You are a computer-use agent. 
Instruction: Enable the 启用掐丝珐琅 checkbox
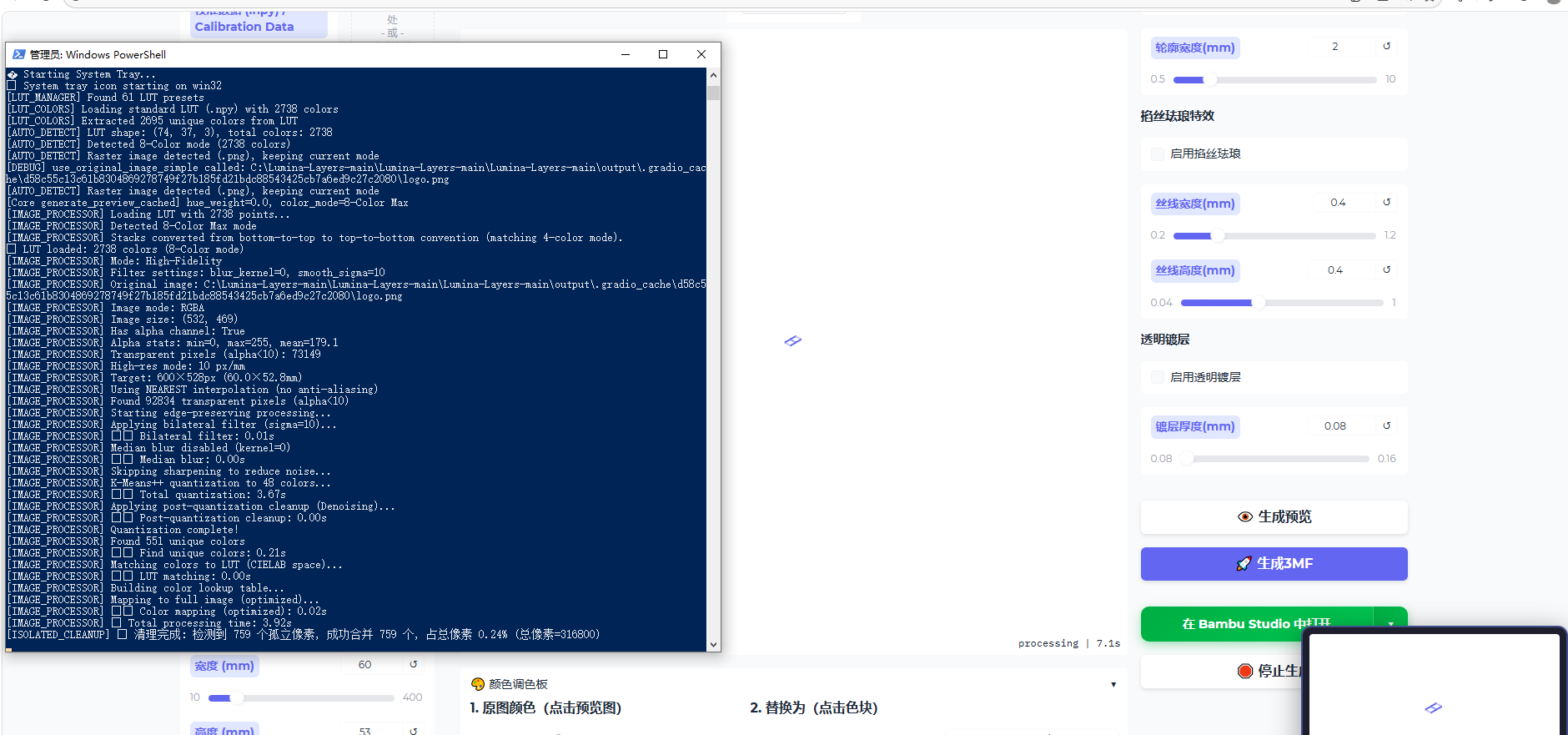1158,154
